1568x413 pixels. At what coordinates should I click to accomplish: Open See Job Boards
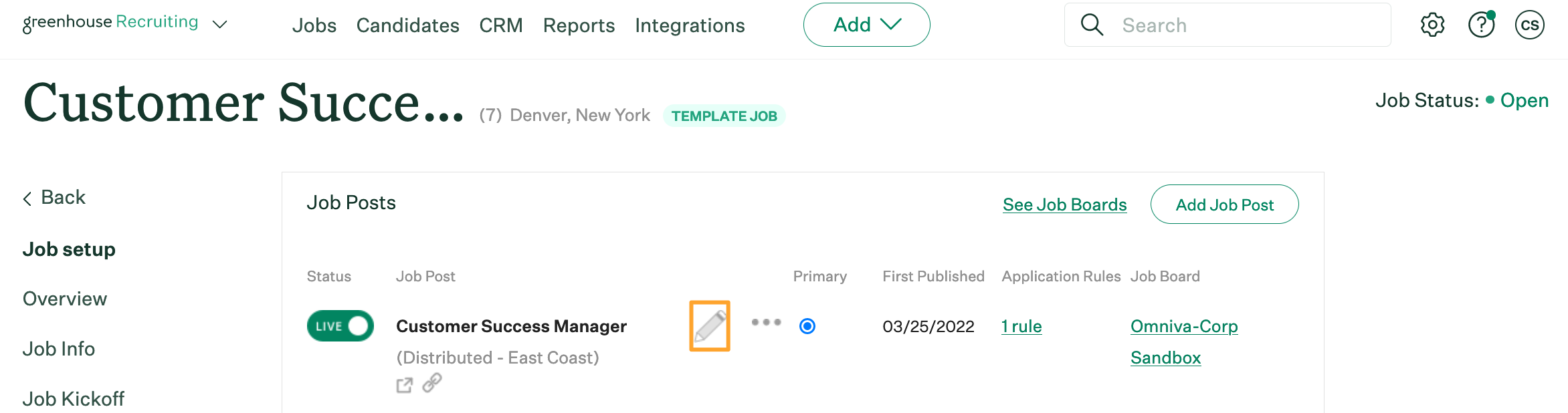point(1064,204)
